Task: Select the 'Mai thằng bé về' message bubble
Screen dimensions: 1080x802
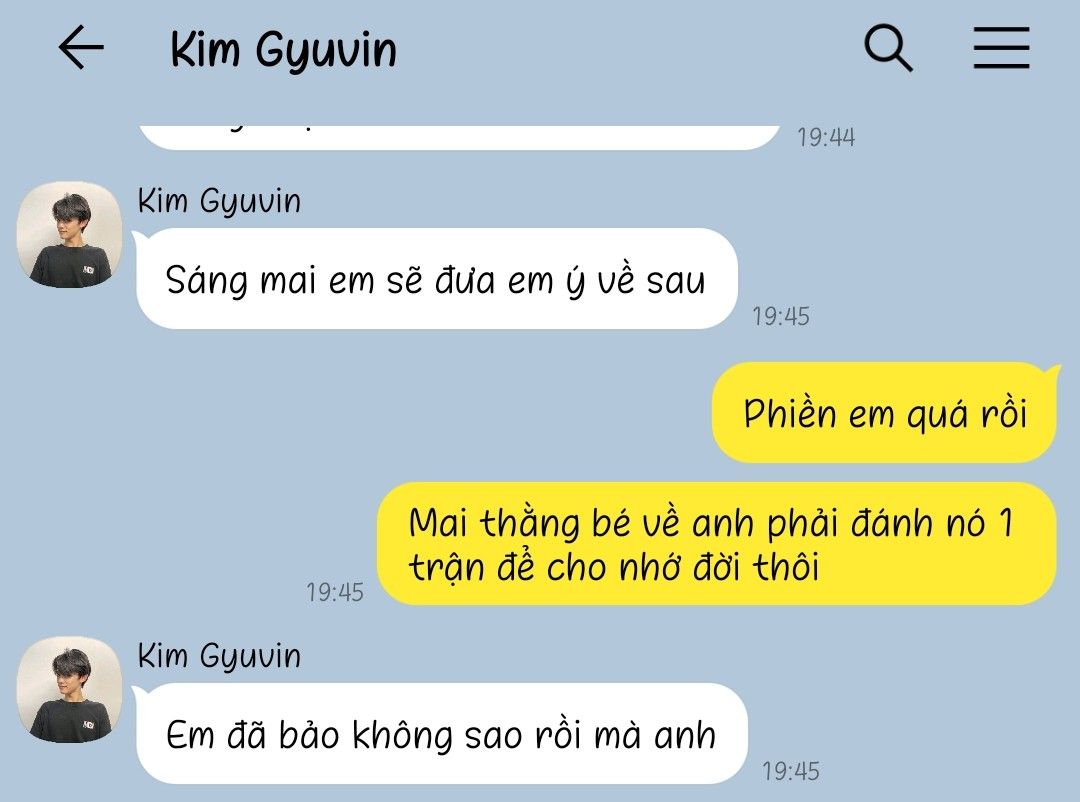Action: (x=716, y=544)
